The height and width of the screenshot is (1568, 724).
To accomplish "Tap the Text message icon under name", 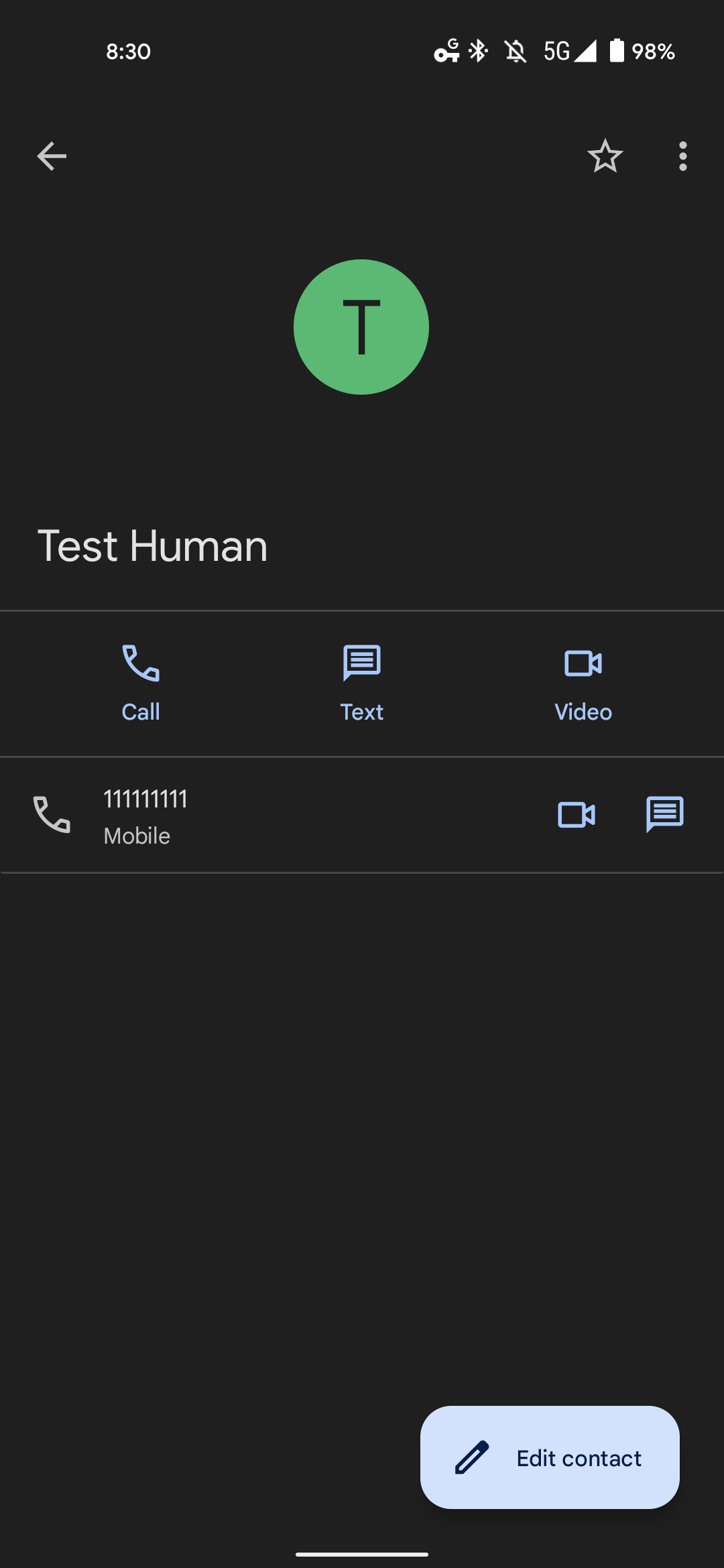I will point(362,663).
